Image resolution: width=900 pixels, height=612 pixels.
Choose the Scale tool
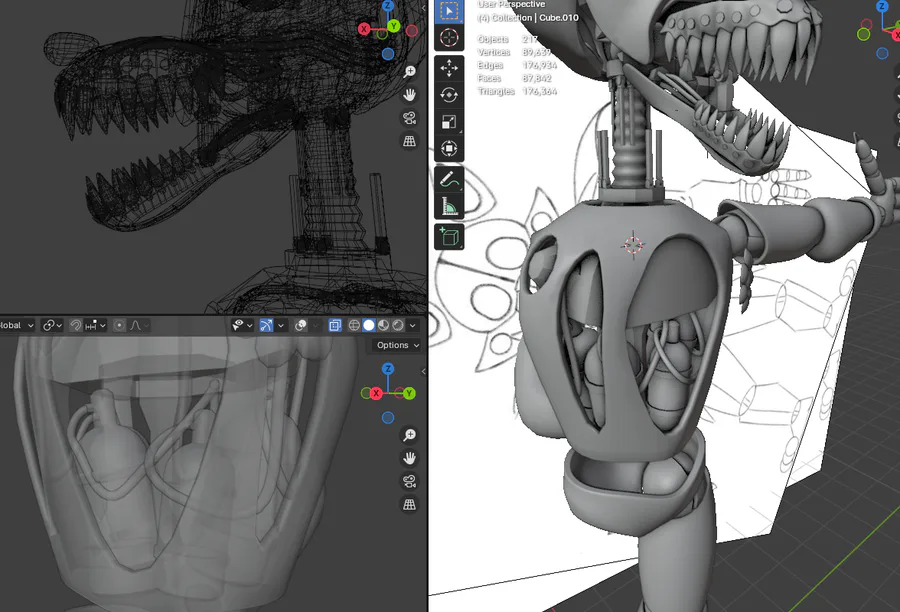point(449,122)
